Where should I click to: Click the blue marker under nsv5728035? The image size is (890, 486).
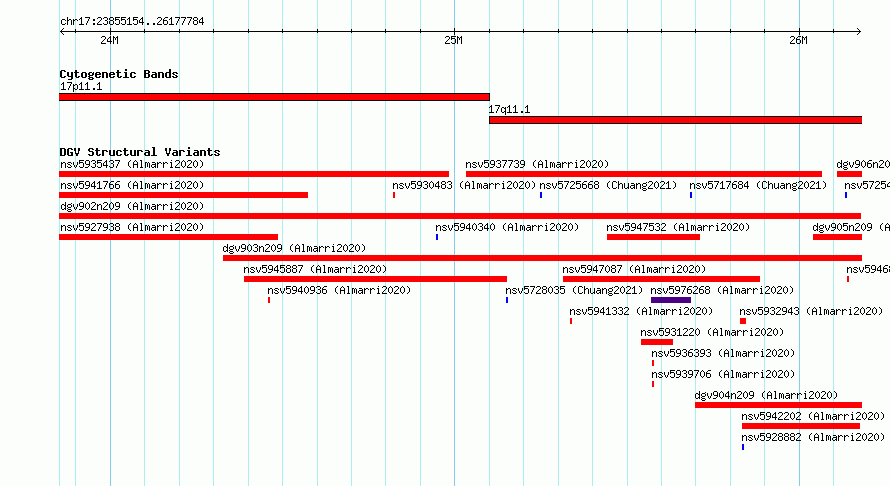[x=507, y=300]
